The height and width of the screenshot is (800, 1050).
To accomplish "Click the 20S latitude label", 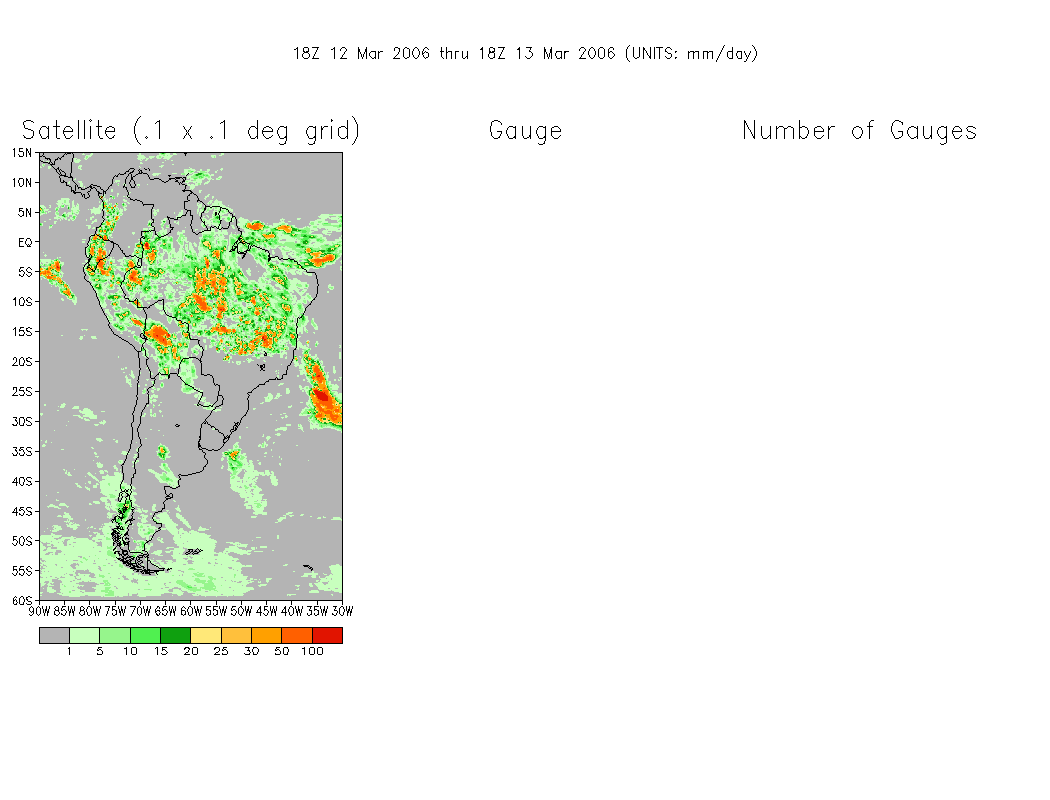I will point(21,362).
